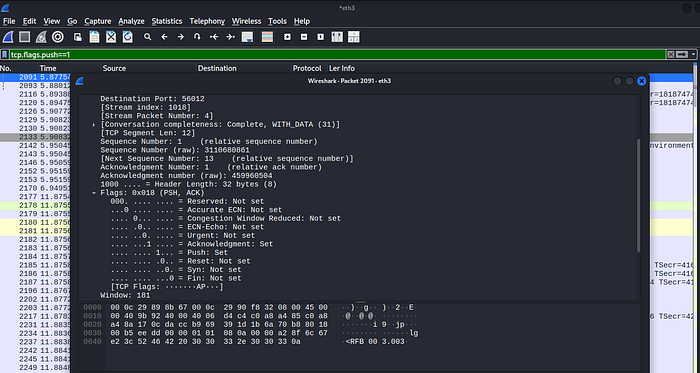This screenshot has height=373, width=700.
Task: Open the File menu
Action: tap(9, 21)
